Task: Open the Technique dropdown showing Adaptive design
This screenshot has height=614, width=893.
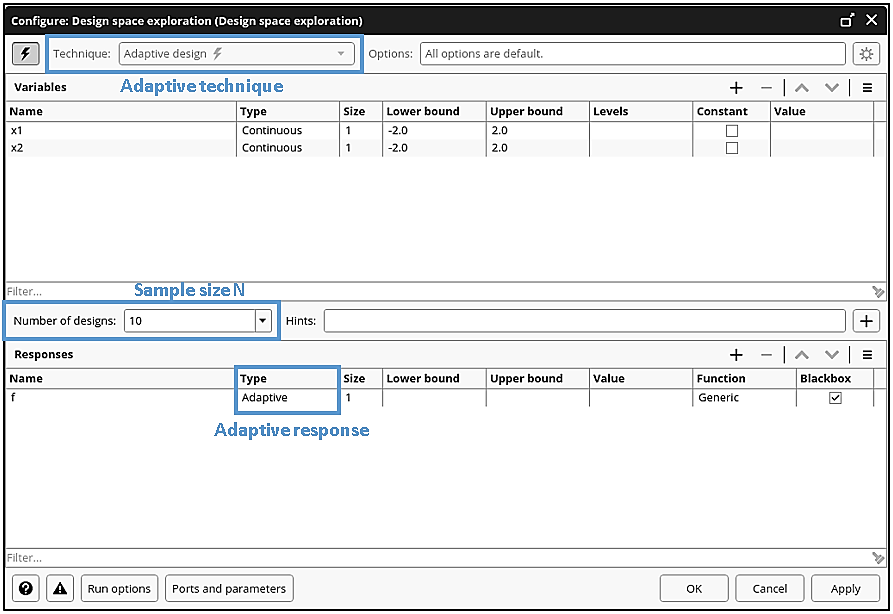Action: click(236, 54)
